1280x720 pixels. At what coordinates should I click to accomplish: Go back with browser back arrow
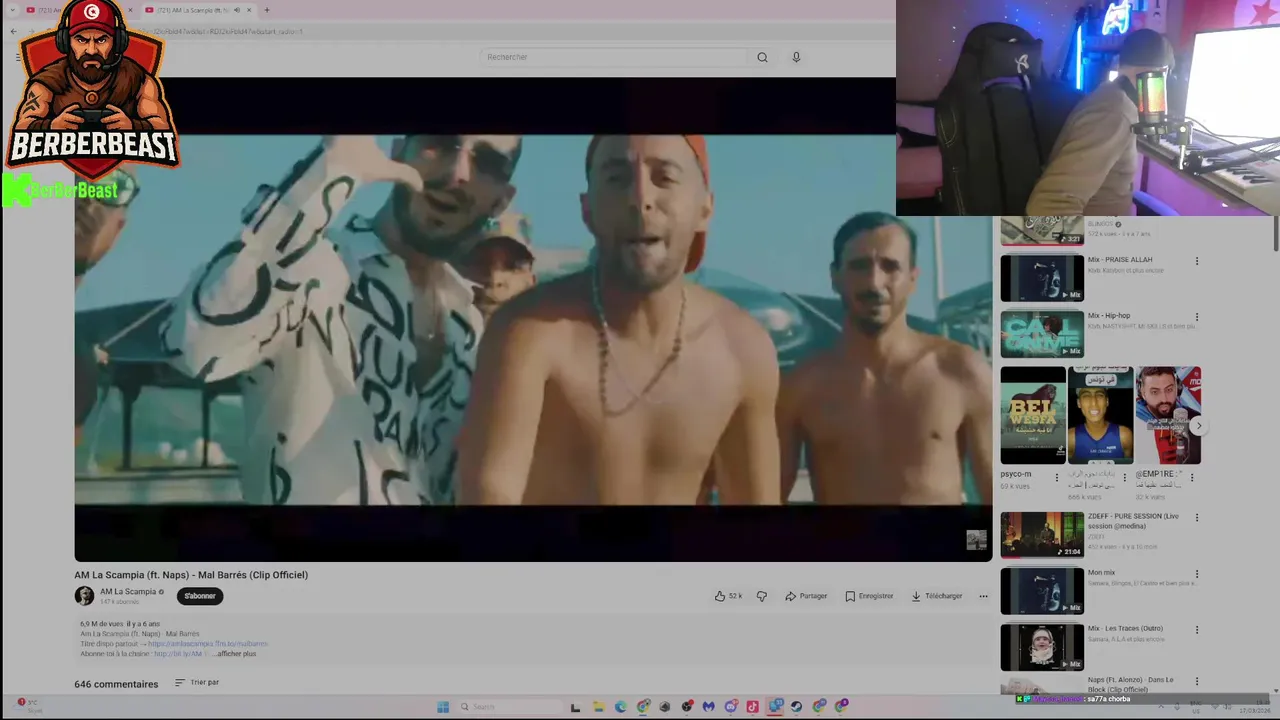pos(13,32)
